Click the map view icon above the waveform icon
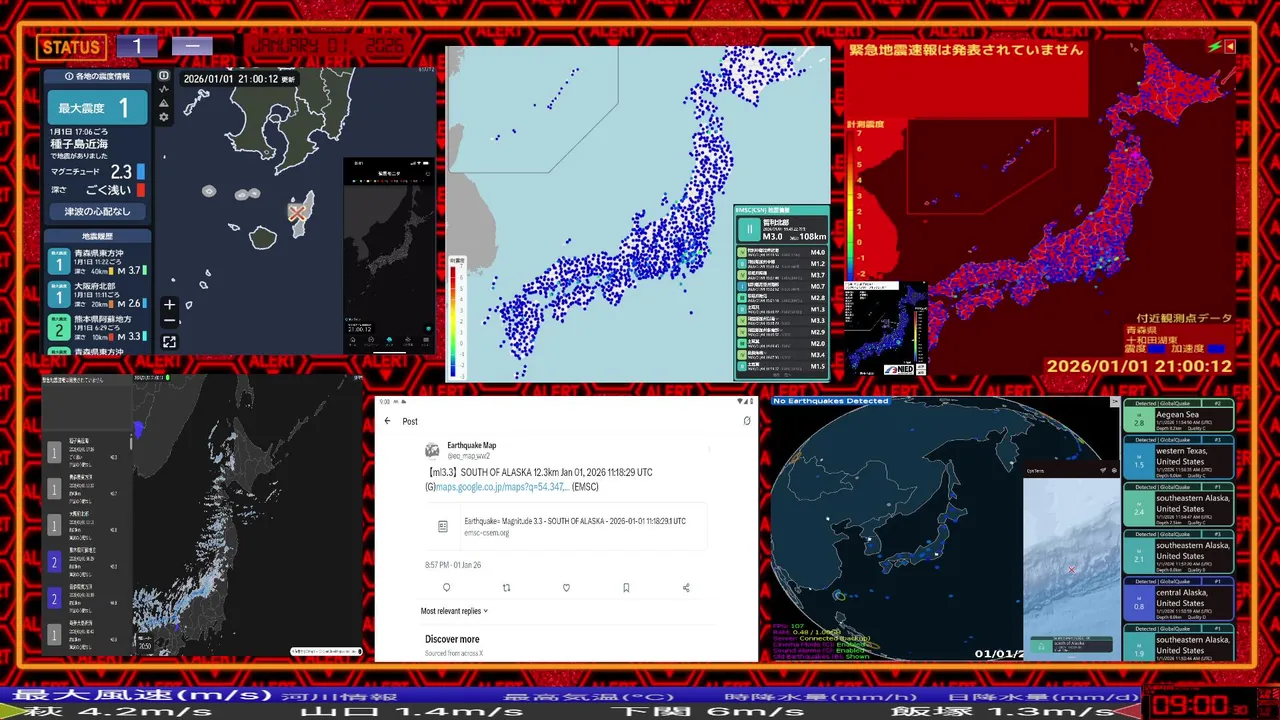 (x=164, y=75)
